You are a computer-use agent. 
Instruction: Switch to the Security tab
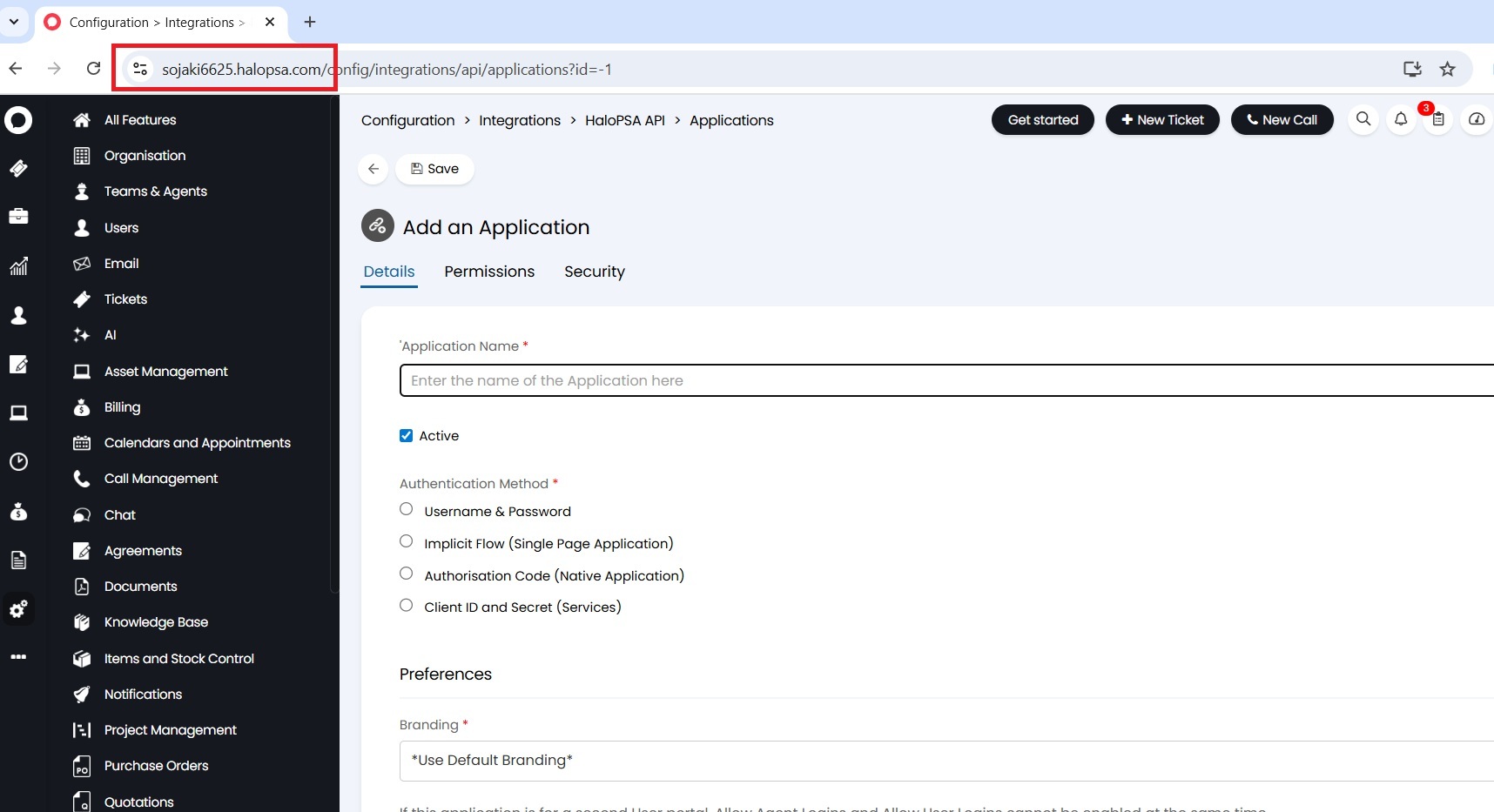coord(595,272)
